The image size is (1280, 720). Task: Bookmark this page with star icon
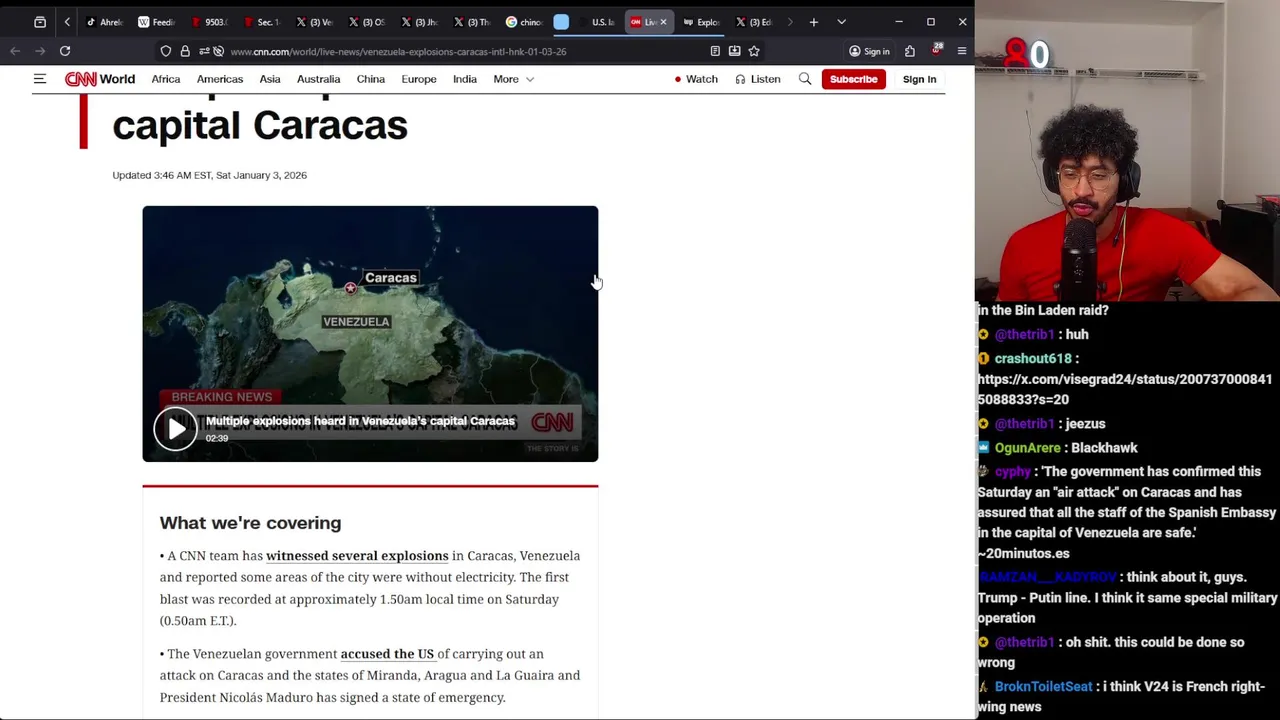coord(754,51)
